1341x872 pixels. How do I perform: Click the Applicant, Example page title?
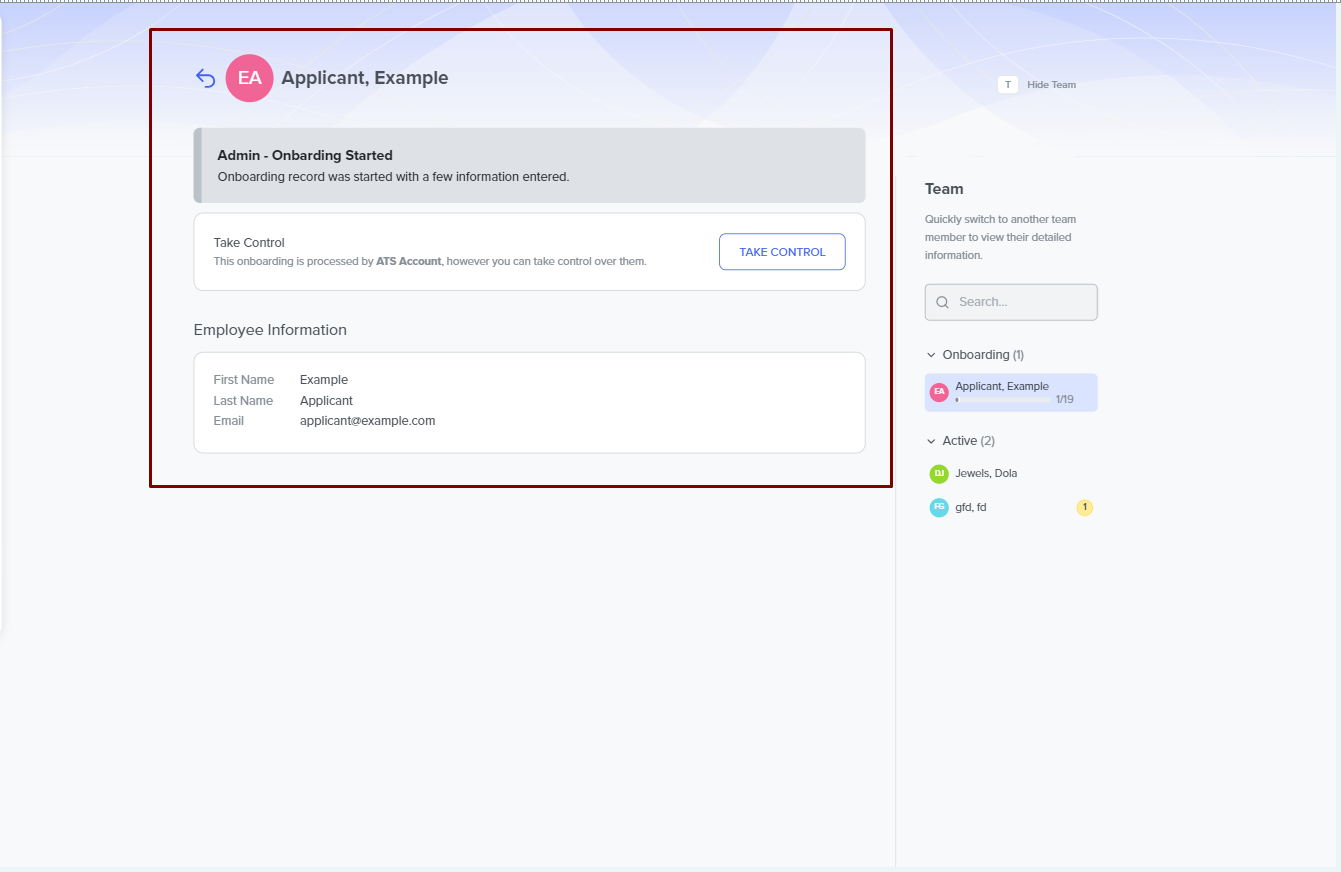pos(365,78)
